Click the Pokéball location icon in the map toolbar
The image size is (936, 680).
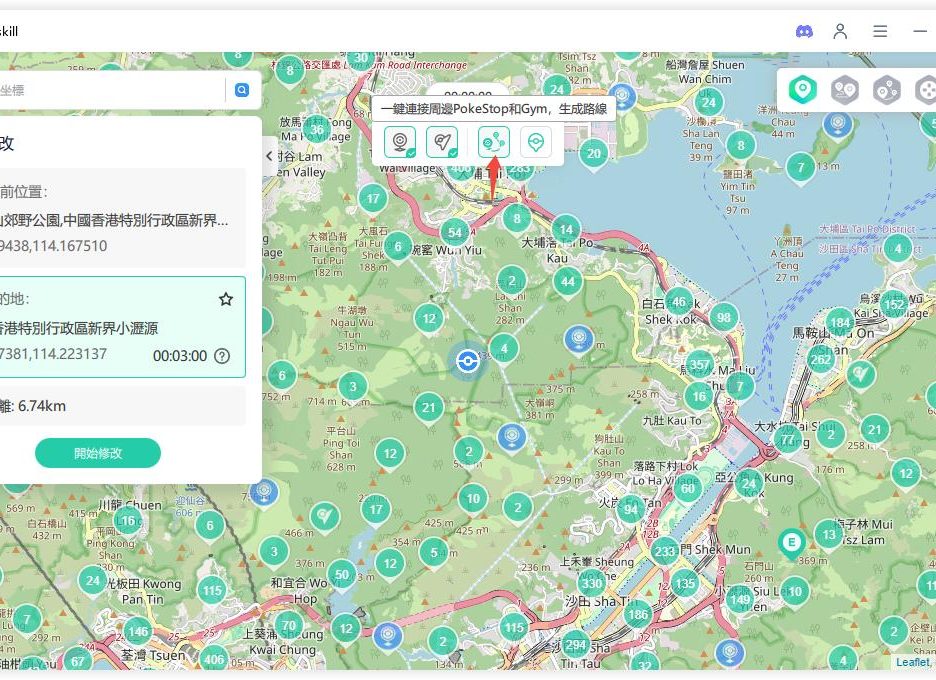(538, 143)
